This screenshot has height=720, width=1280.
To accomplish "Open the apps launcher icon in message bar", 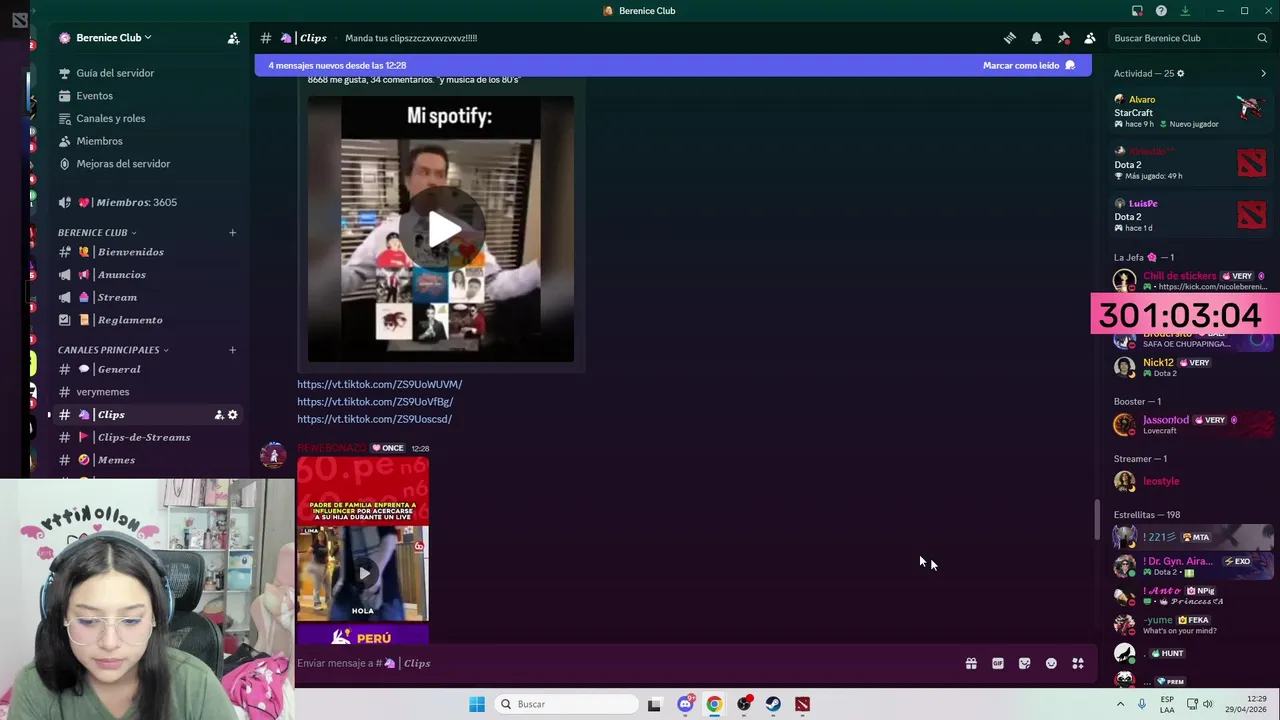I will (x=1078, y=663).
